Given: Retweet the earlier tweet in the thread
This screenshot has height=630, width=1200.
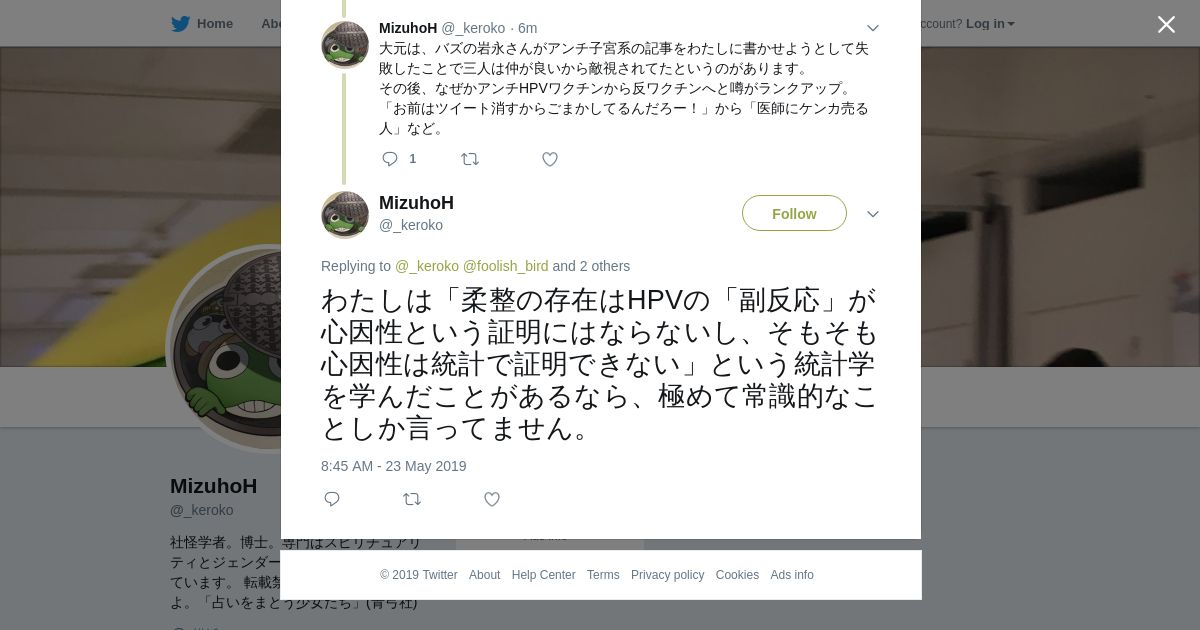Looking at the screenshot, I should (470, 159).
